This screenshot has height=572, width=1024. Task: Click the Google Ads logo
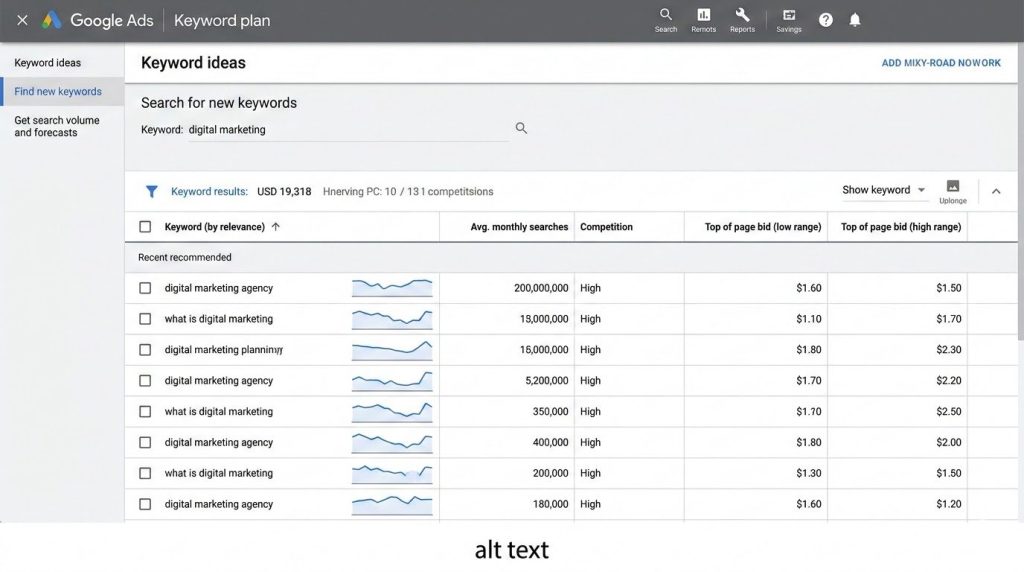(x=52, y=20)
